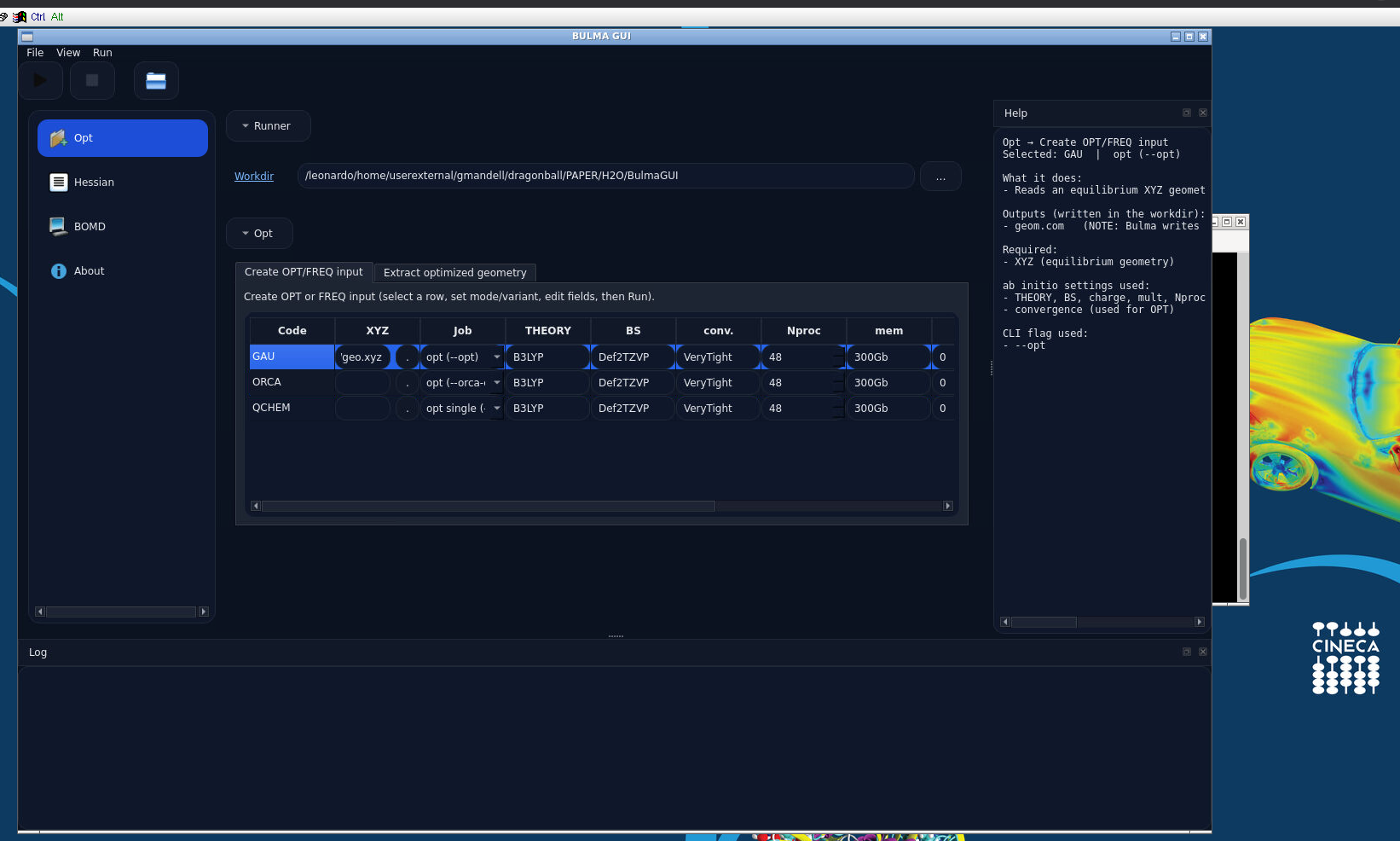1400x841 pixels.
Task: Select the ORCA code row
Action: click(x=292, y=383)
